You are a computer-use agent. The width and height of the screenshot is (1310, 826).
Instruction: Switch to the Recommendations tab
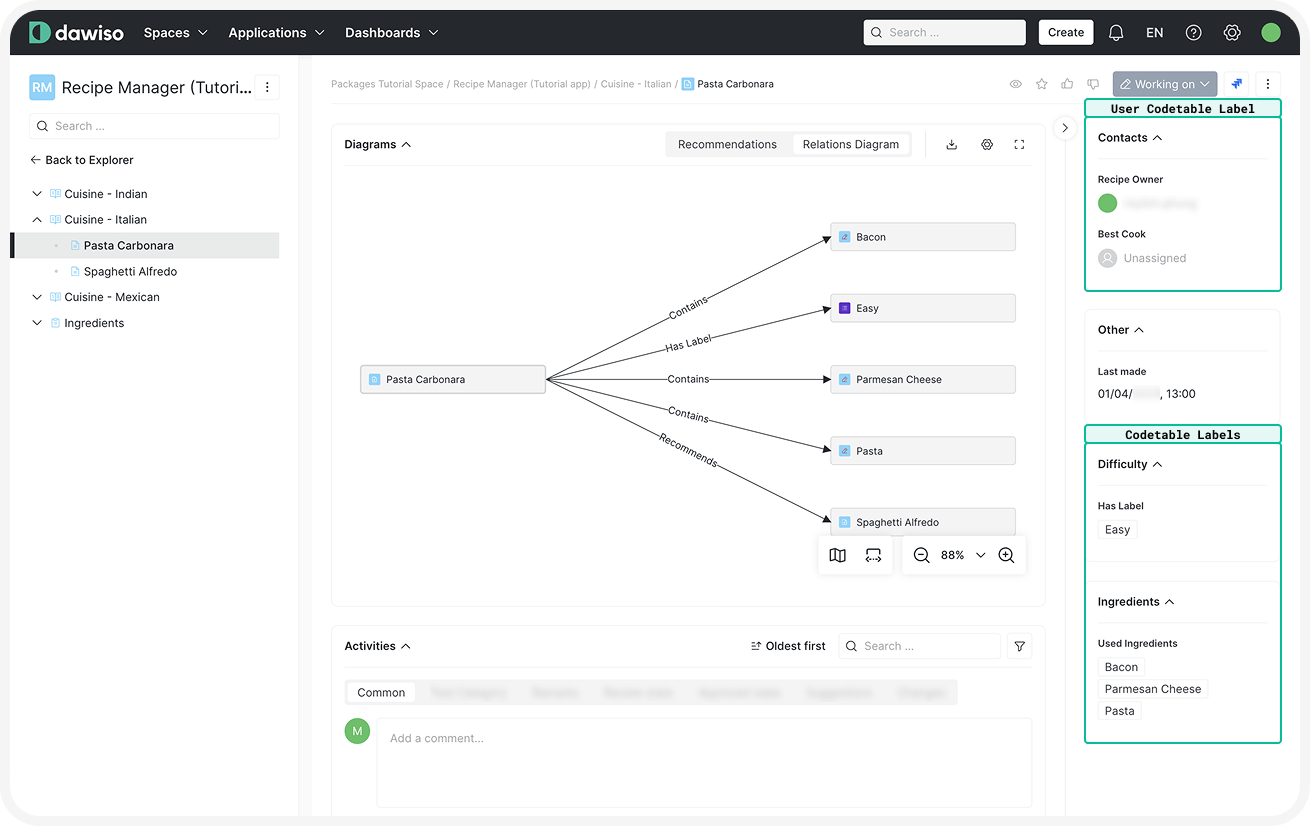(x=727, y=145)
